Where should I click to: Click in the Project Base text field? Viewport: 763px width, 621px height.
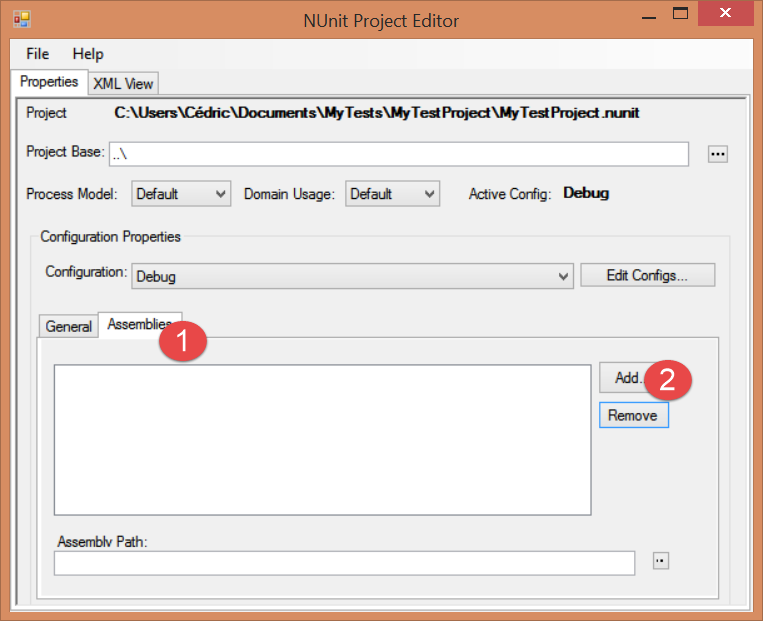(x=399, y=154)
